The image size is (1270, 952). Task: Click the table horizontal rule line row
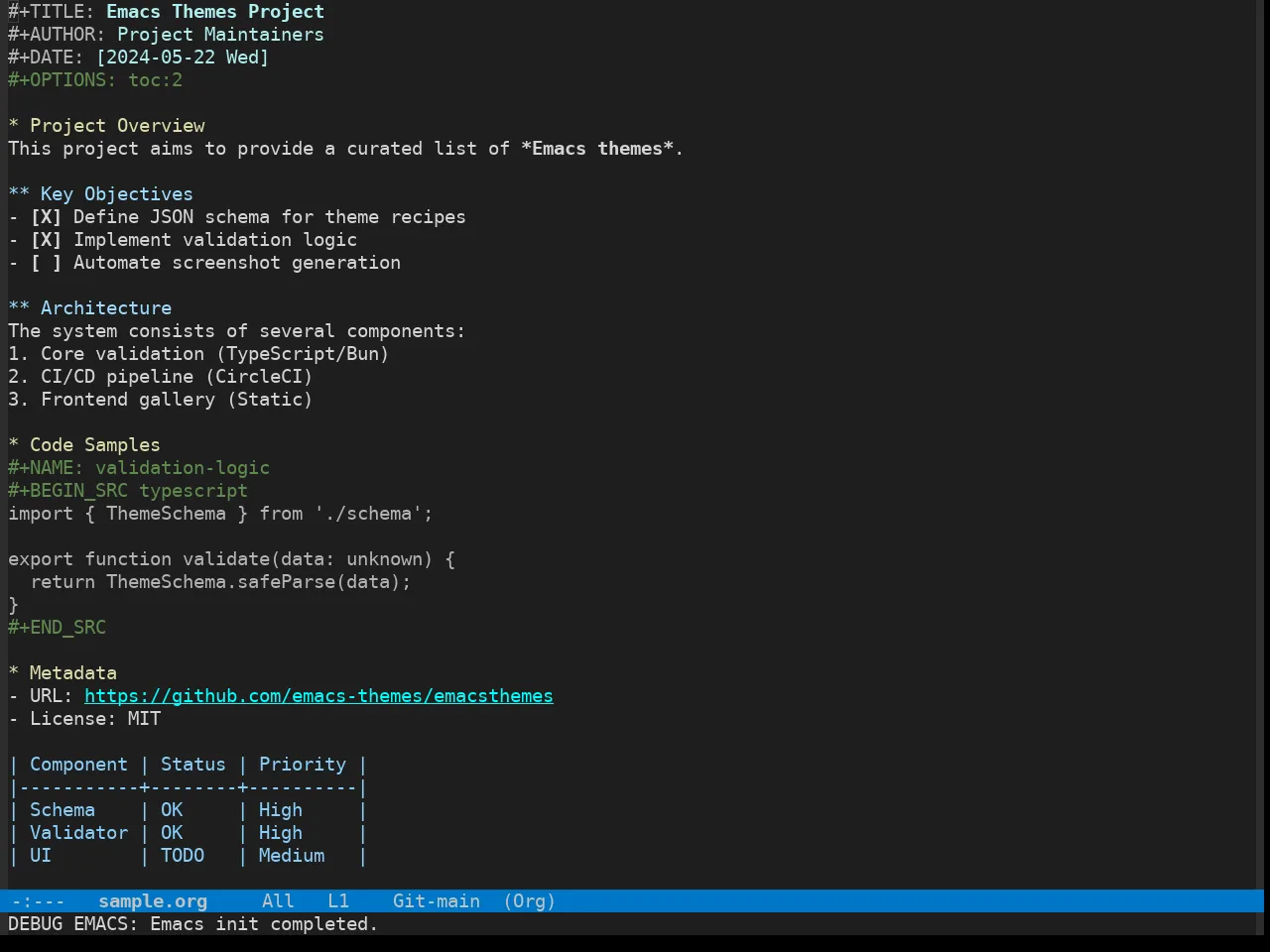pyautogui.click(x=189, y=787)
